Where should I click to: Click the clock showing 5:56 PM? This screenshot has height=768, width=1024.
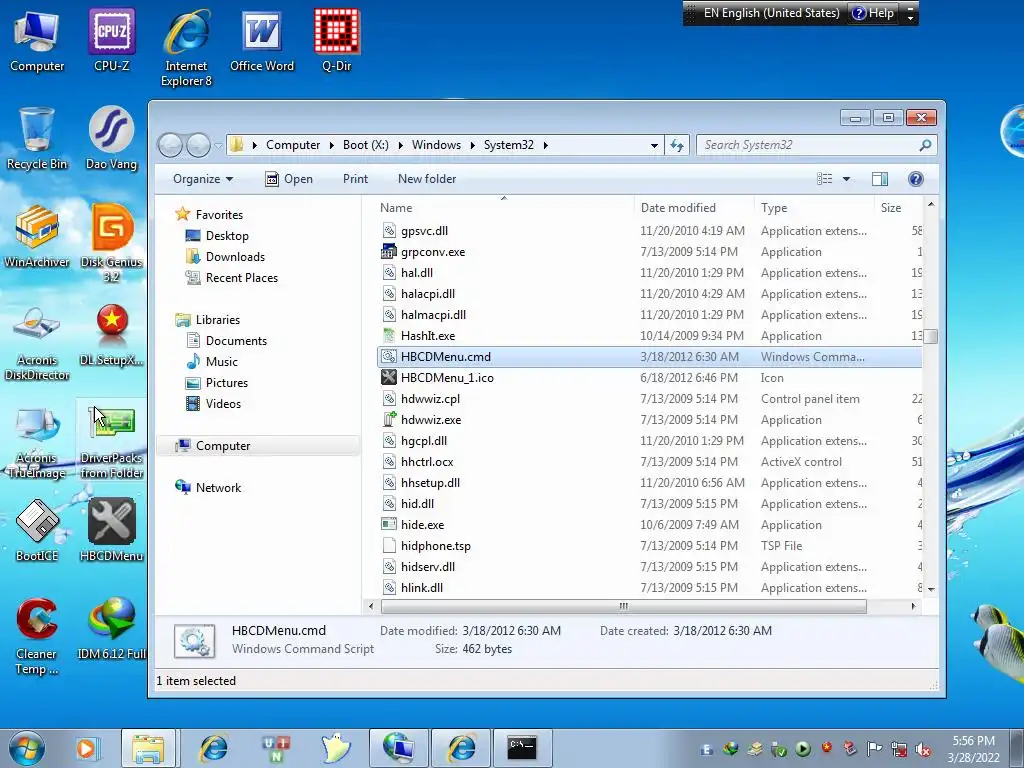[973, 741]
